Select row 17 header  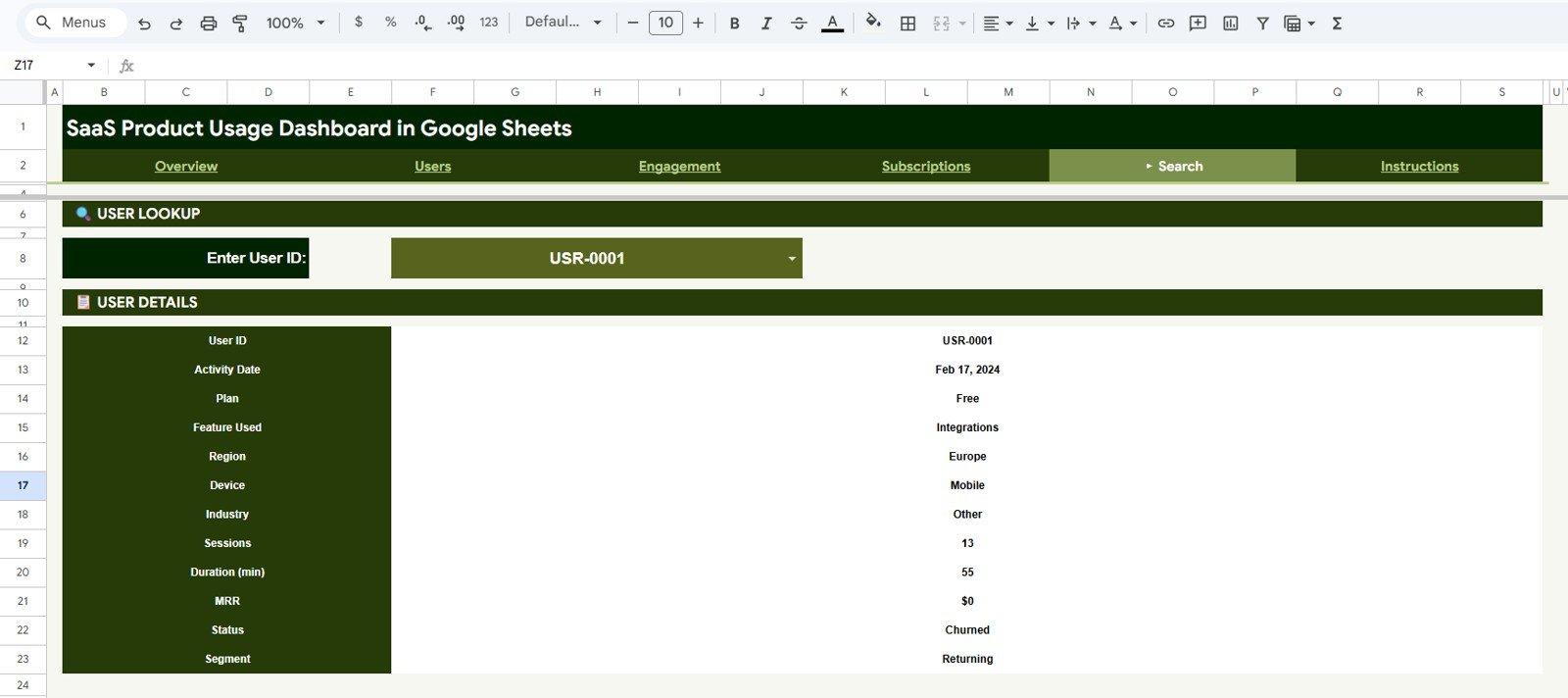coord(23,485)
